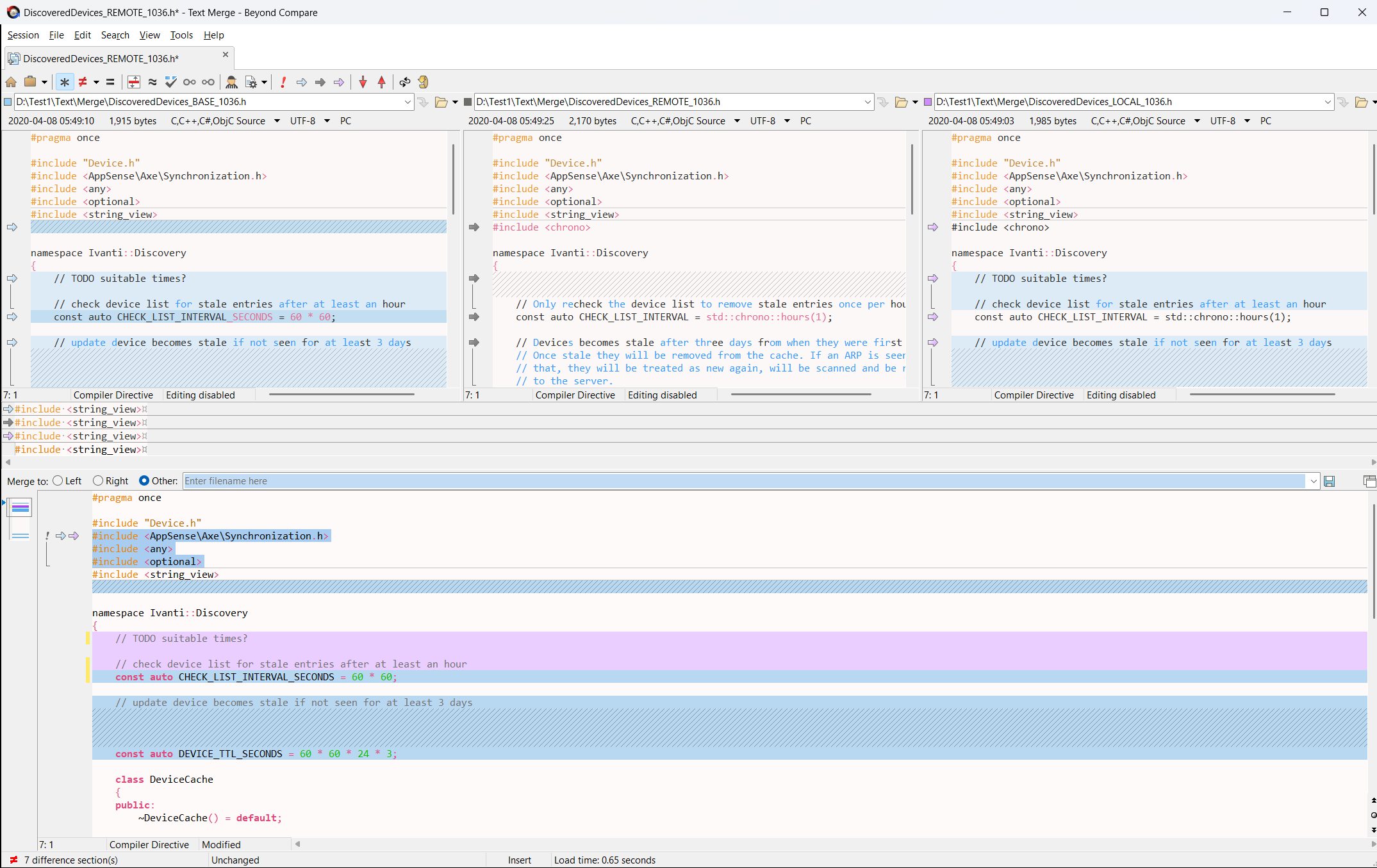Open the Sessions briefcase icon

click(30, 82)
